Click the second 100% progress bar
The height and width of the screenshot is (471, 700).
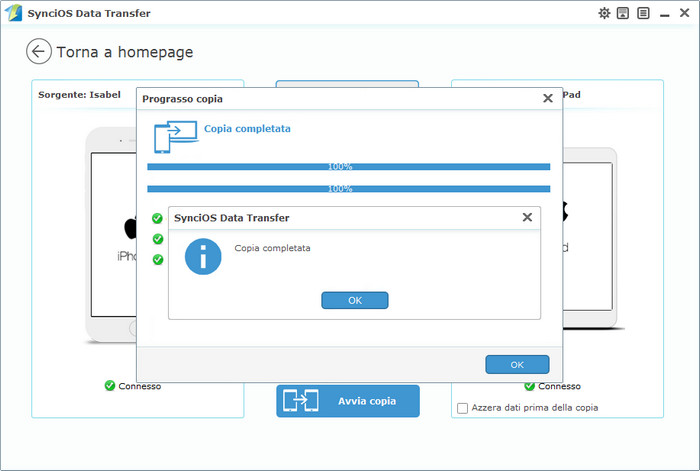point(349,189)
